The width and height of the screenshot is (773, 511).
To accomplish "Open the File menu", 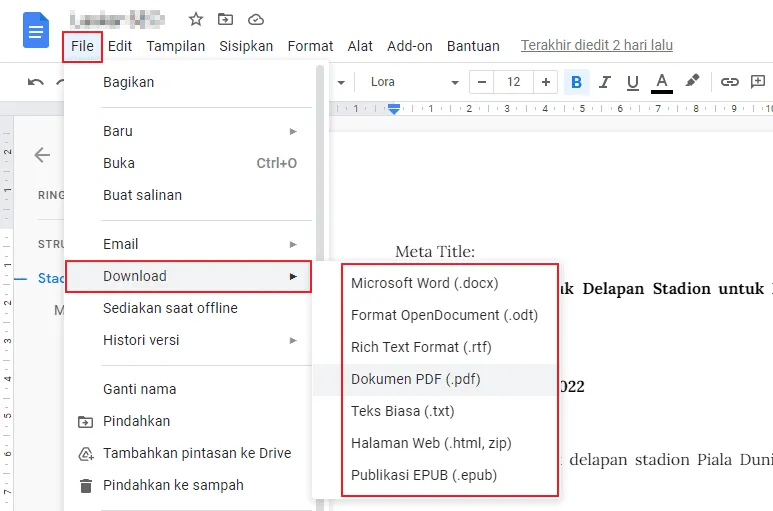I will pos(82,46).
